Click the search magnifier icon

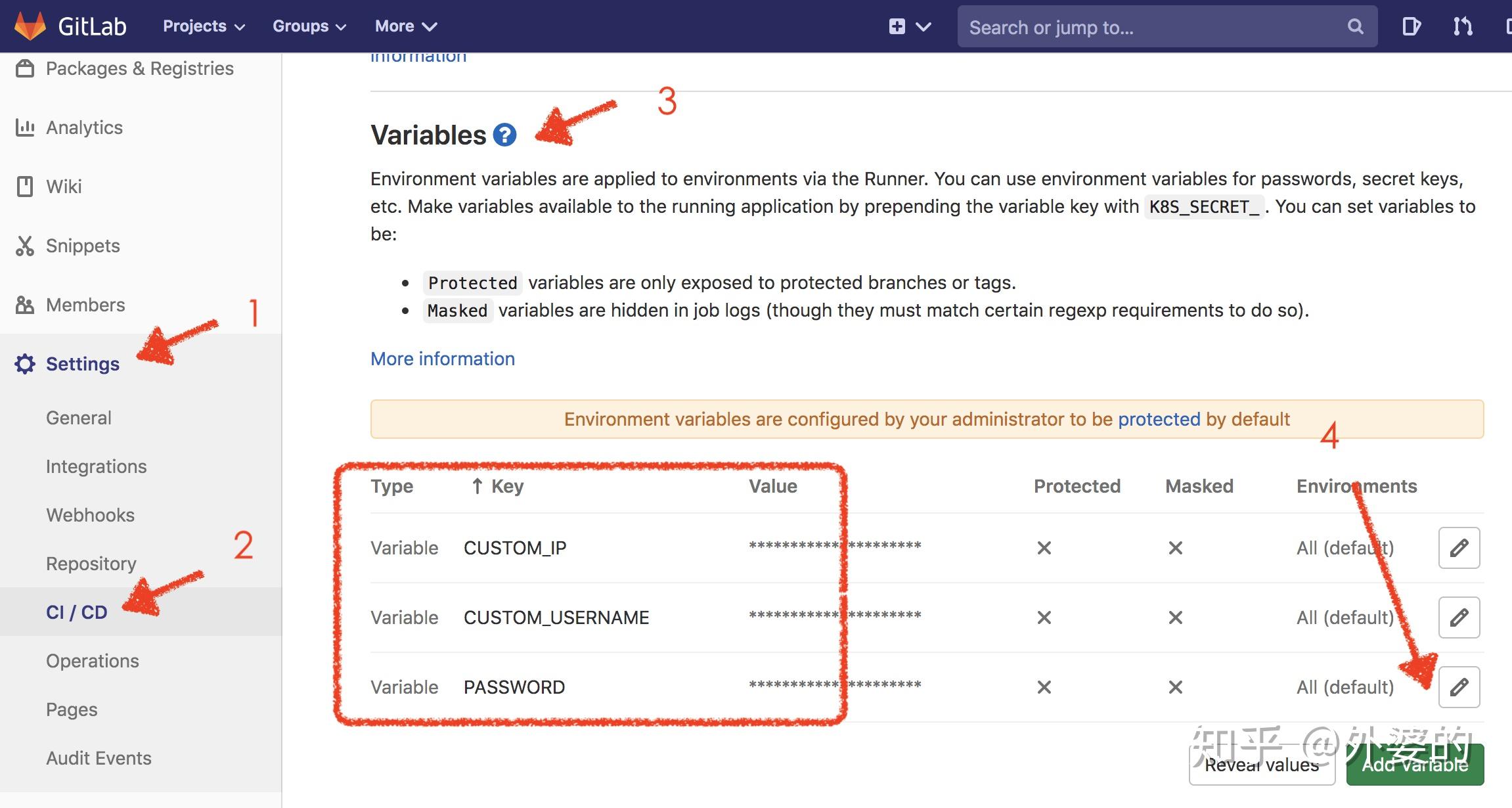coord(1355,26)
